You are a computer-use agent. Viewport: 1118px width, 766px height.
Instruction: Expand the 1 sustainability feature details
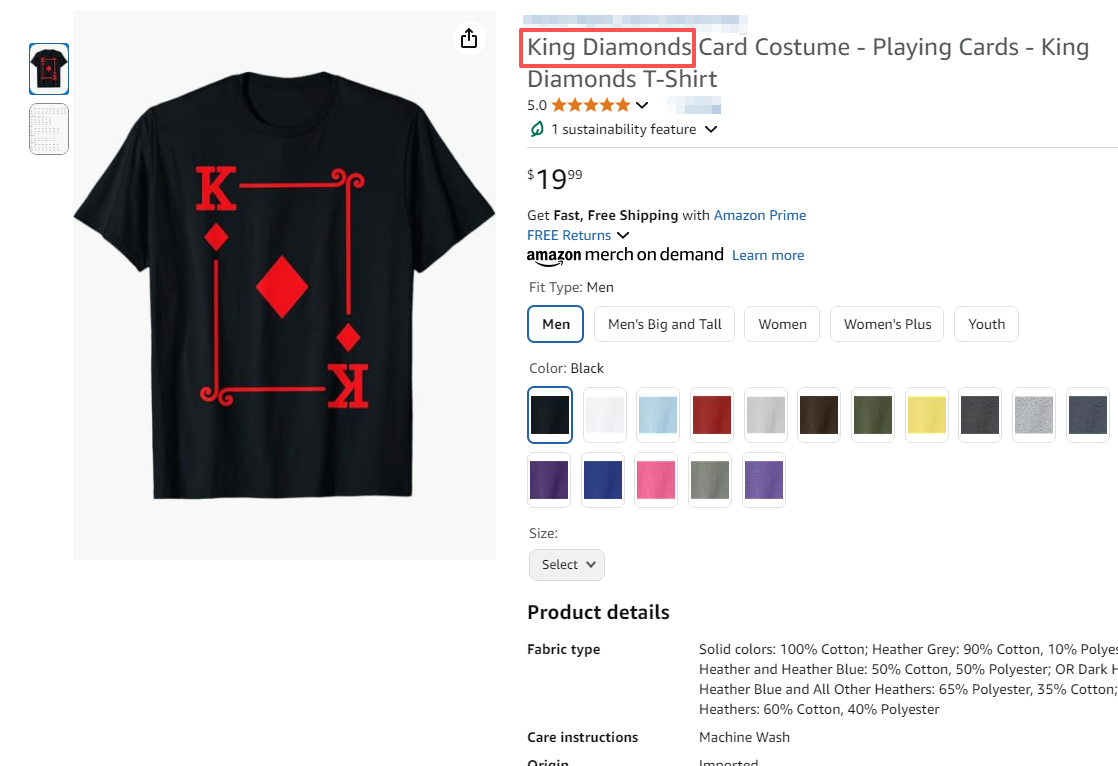point(711,129)
